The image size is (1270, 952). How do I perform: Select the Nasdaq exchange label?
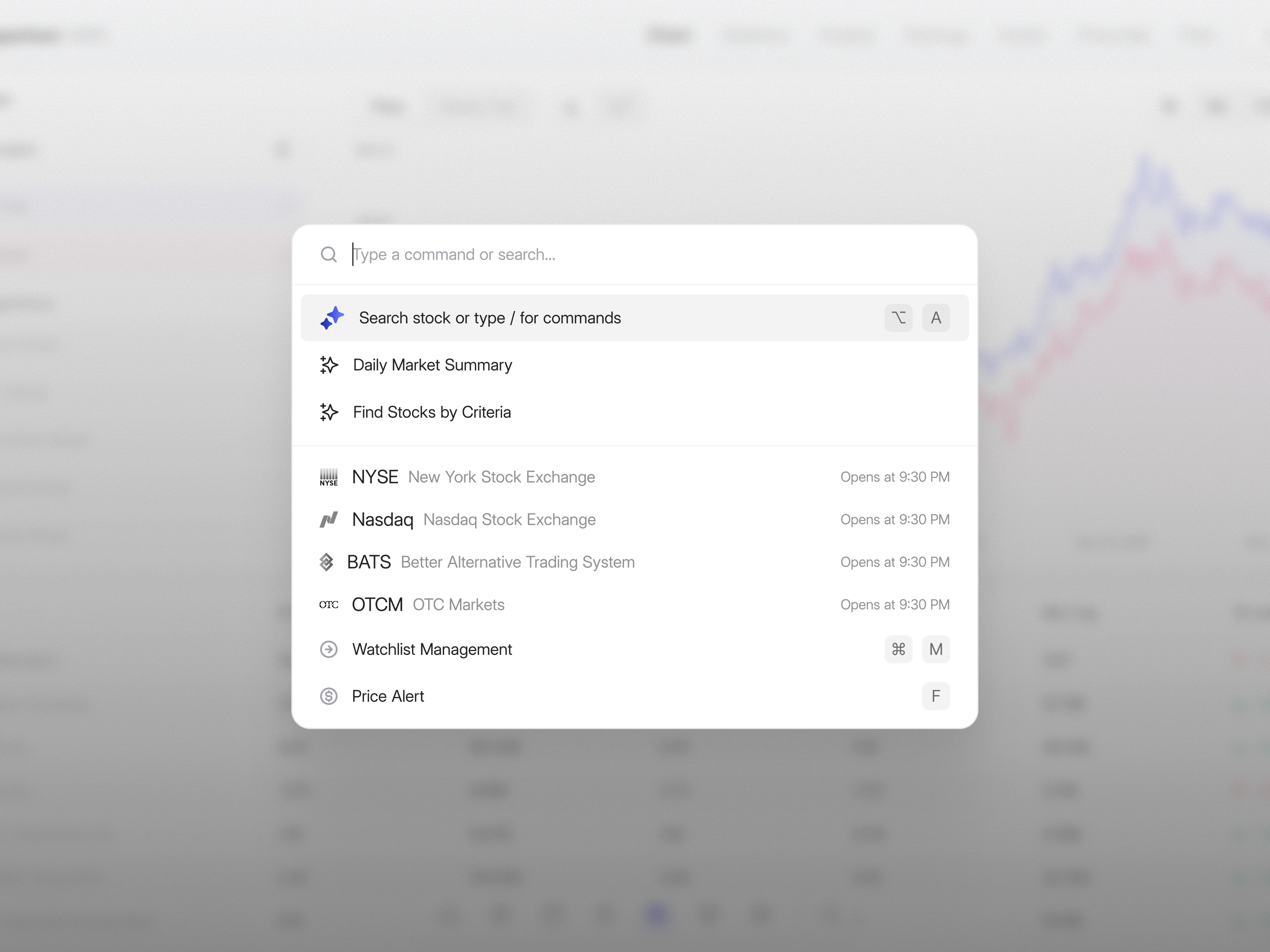pos(382,519)
